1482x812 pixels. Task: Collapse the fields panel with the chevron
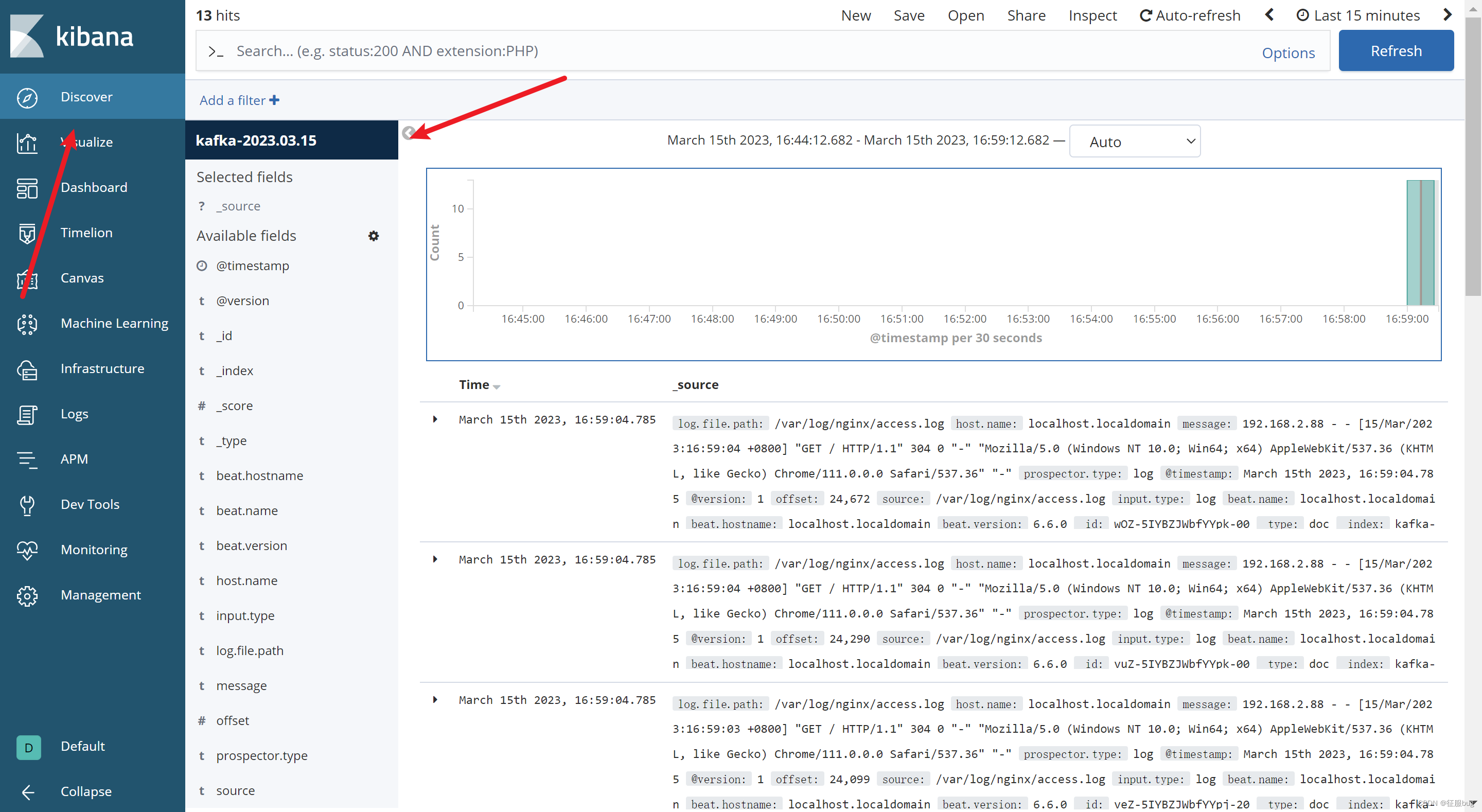pos(409,133)
